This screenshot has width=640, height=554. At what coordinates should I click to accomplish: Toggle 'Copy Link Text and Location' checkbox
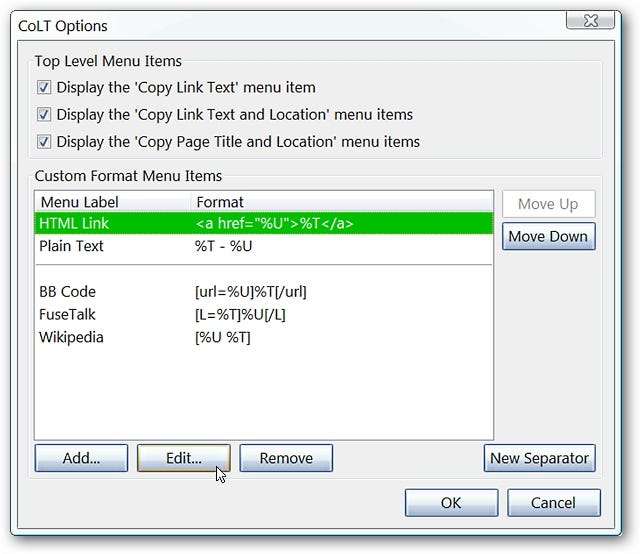coord(44,115)
